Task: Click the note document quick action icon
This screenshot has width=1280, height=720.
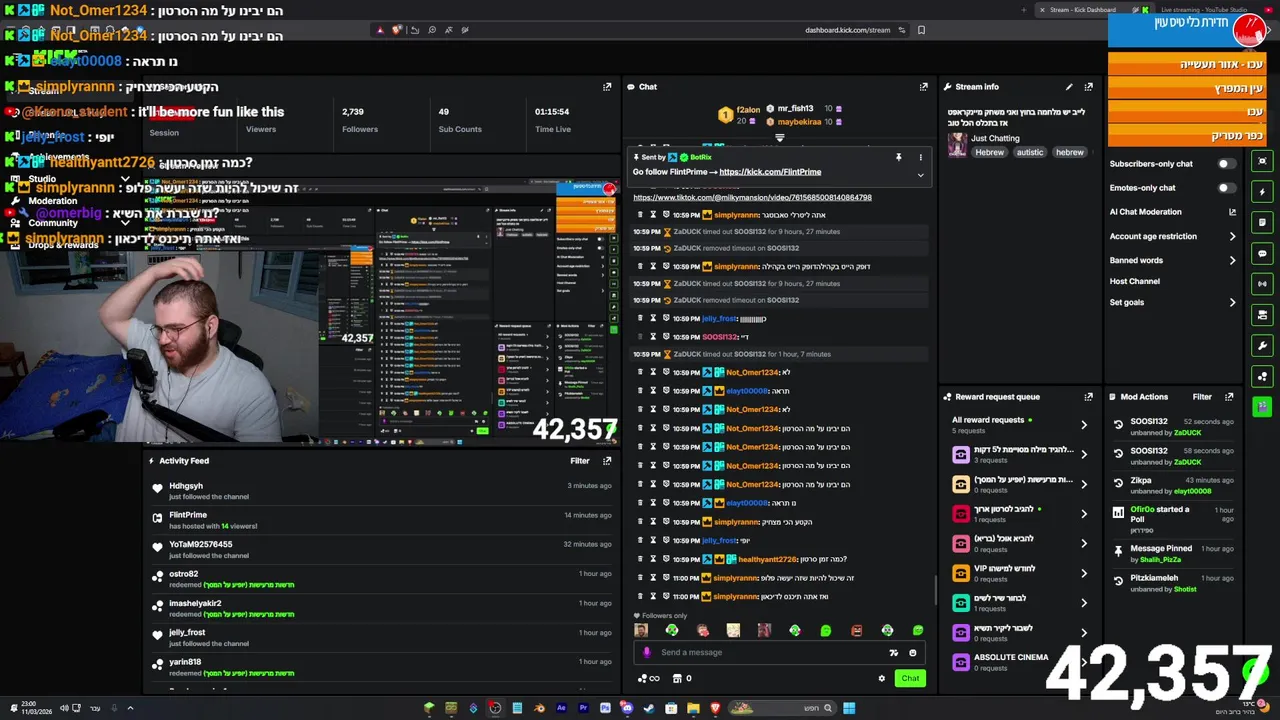Action: coord(1262,222)
